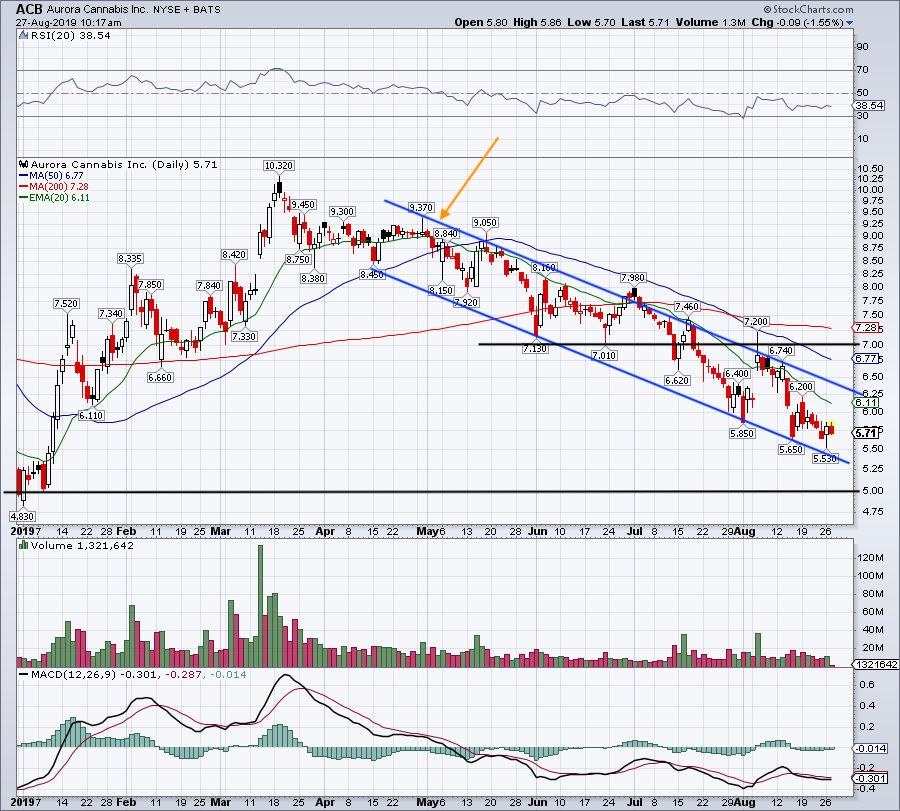This screenshot has height=811, width=900.
Task: Click the 7.200 price label
Action: pyautogui.click(x=756, y=321)
